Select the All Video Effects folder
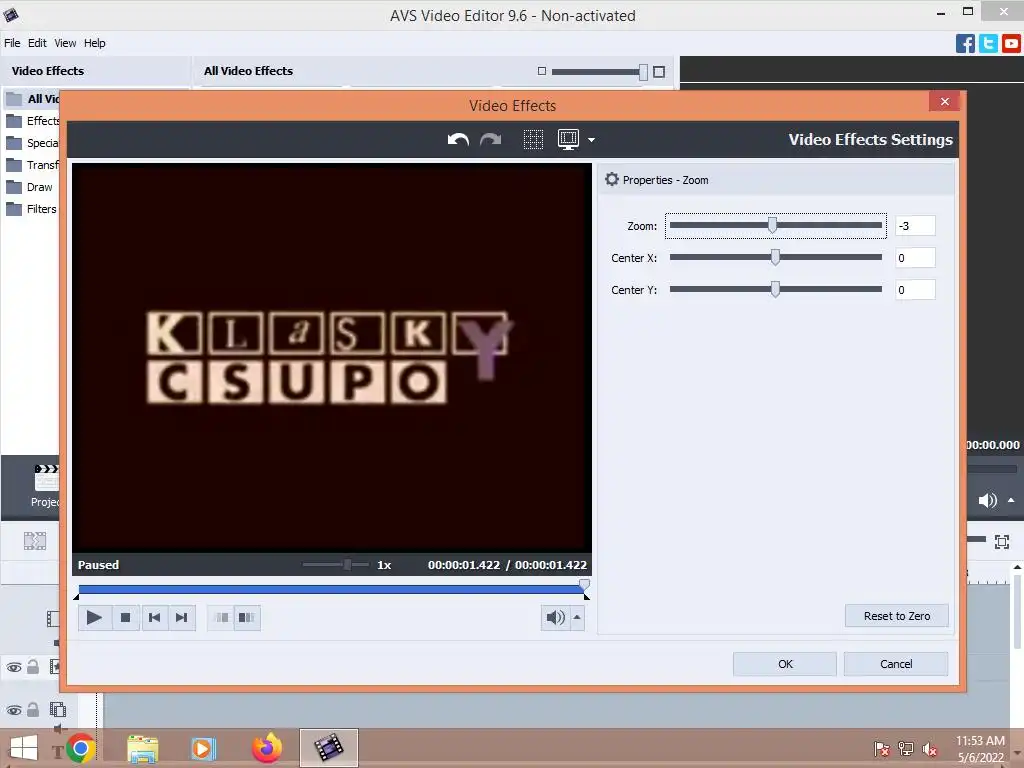The height and width of the screenshot is (768, 1024). [x=33, y=99]
